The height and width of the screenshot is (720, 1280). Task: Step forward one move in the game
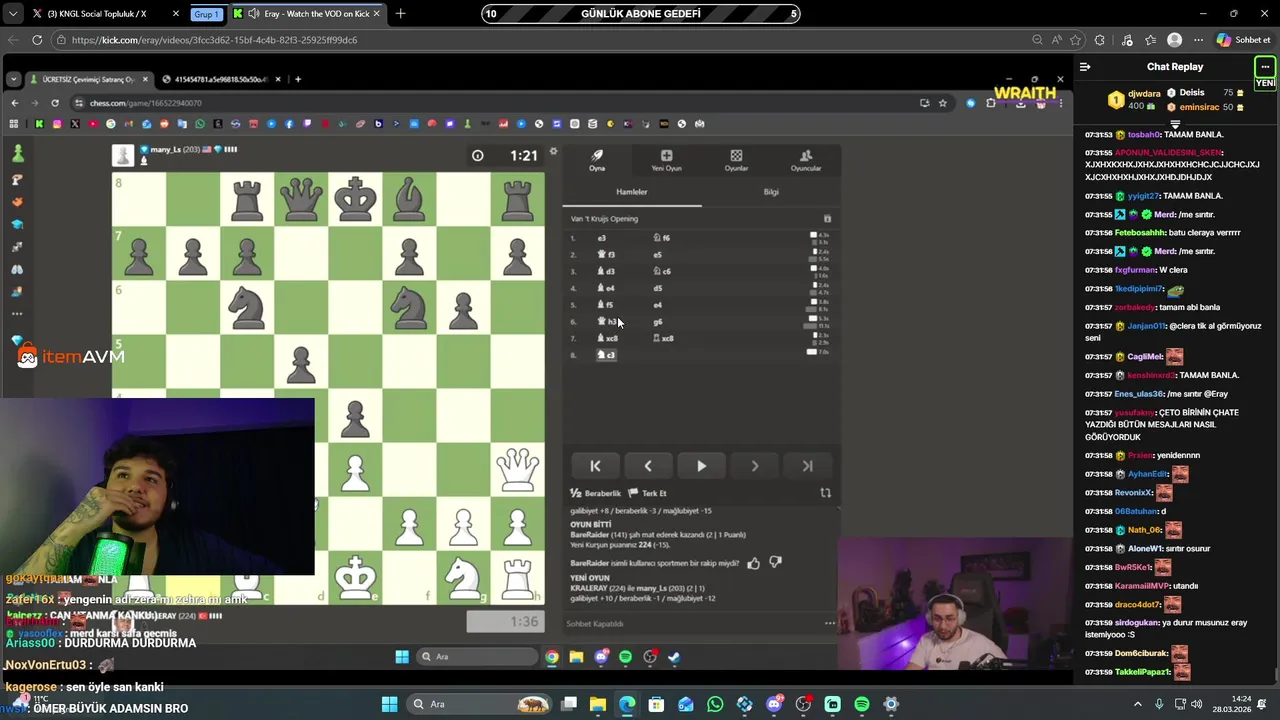tap(754, 466)
